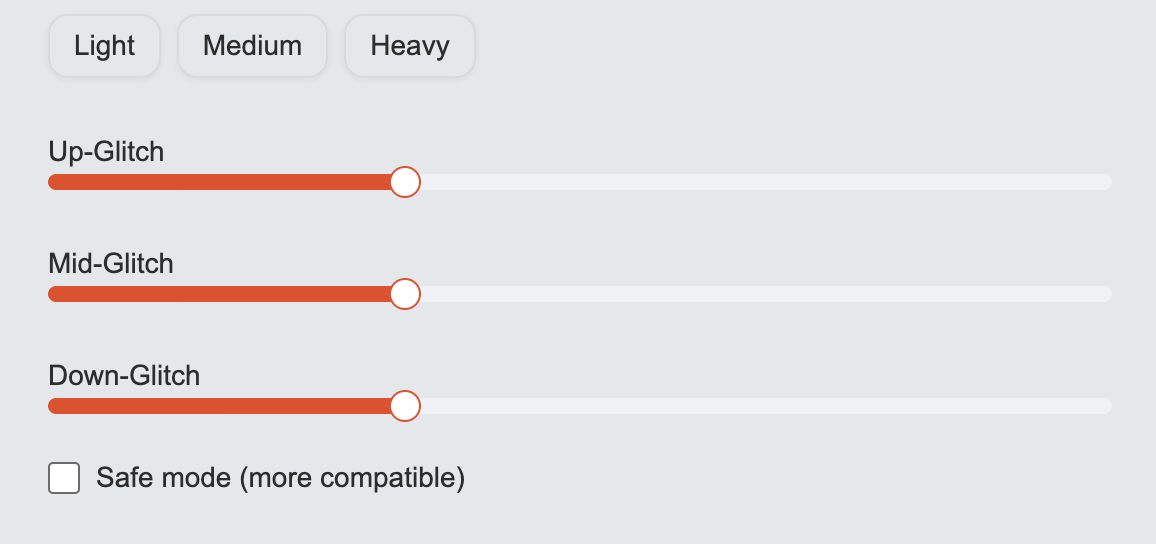The height and width of the screenshot is (544, 1156).
Task: Click the Down-Glitch text label
Action: click(124, 376)
